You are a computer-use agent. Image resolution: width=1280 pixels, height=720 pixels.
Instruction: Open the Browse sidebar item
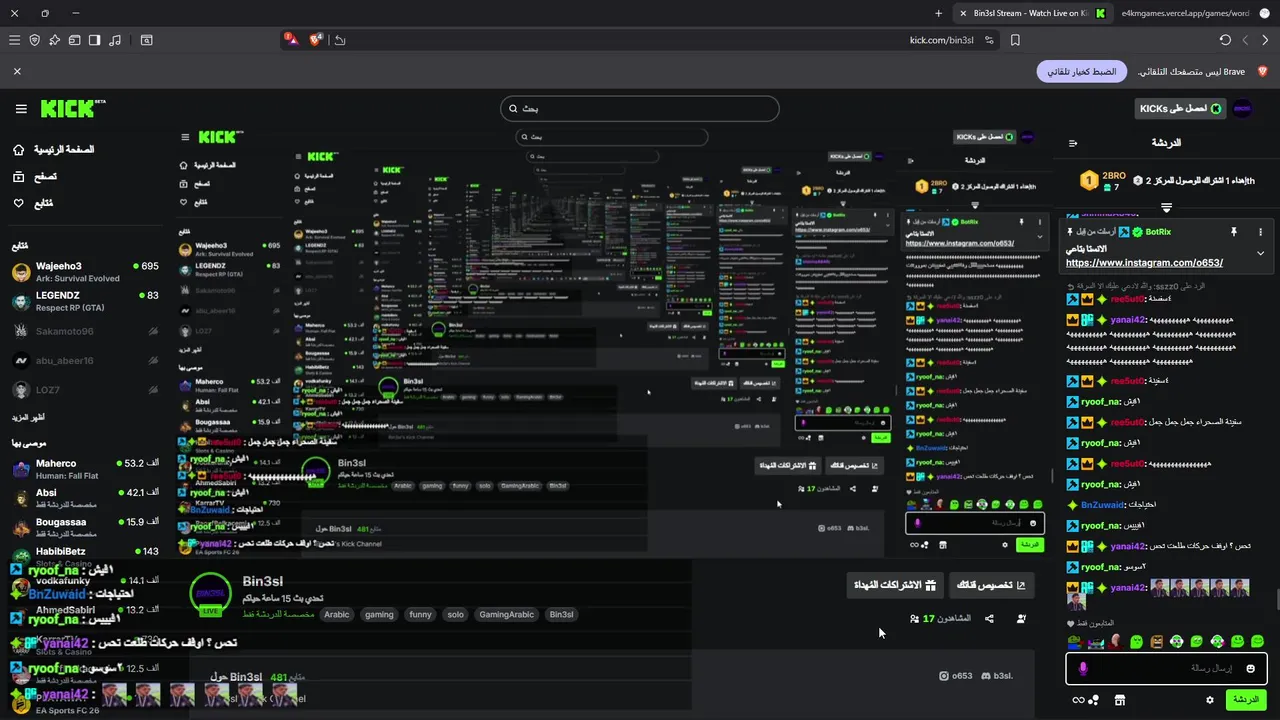pos(35,176)
